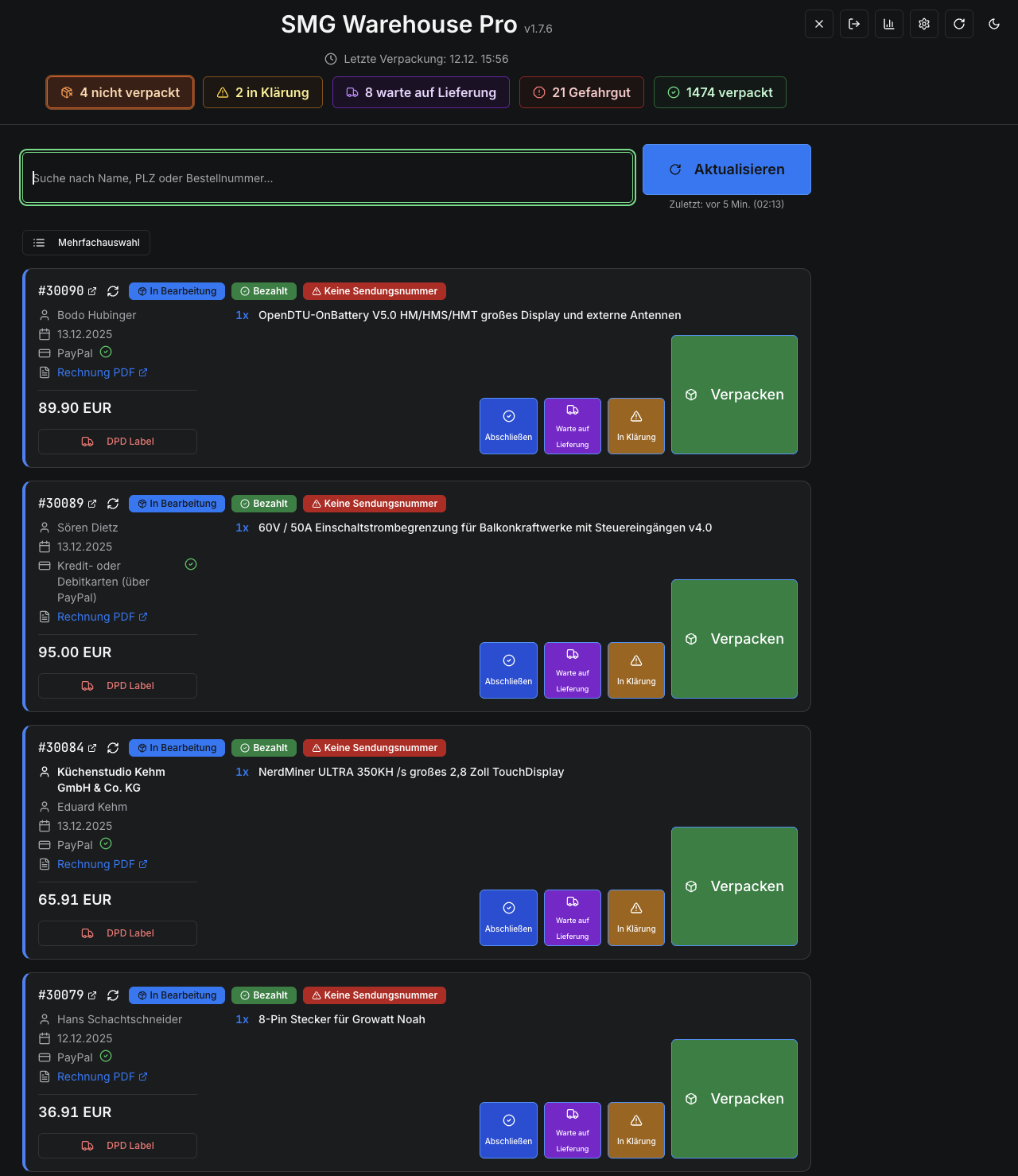Open order #30089 via external link icon
The width and height of the screenshot is (1018, 1176).
92,504
